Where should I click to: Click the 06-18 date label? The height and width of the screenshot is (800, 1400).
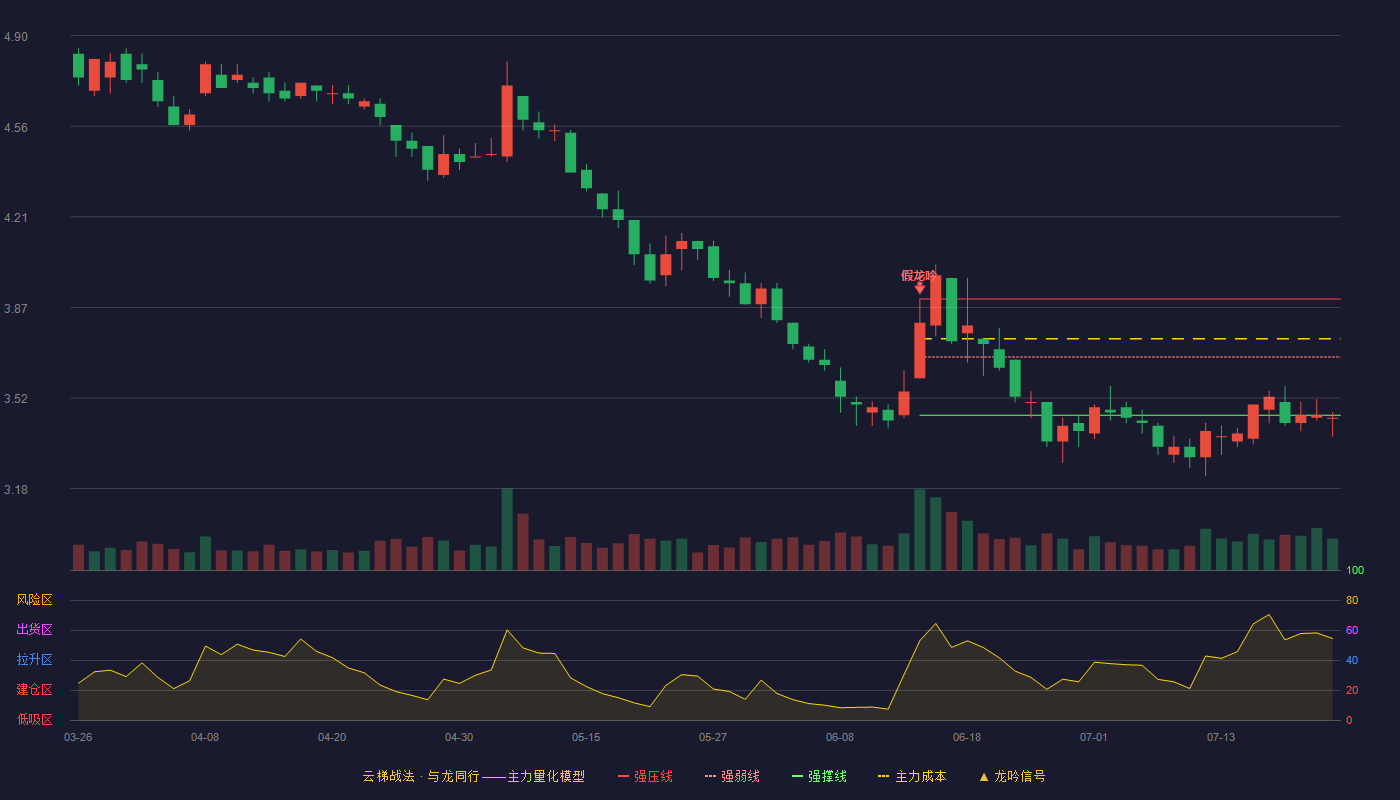click(x=967, y=737)
